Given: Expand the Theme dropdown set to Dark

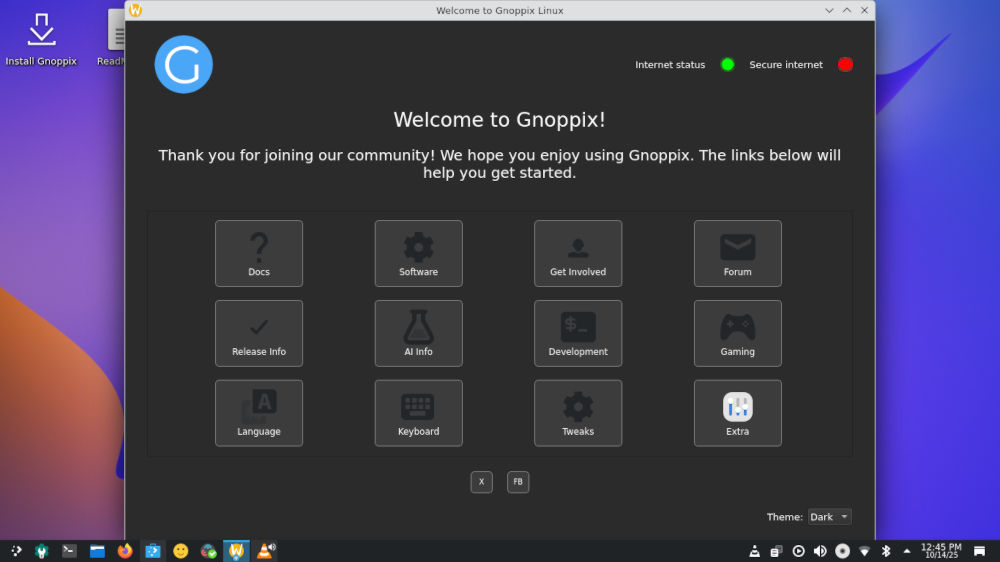Looking at the screenshot, I should pyautogui.click(x=830, y=517).
